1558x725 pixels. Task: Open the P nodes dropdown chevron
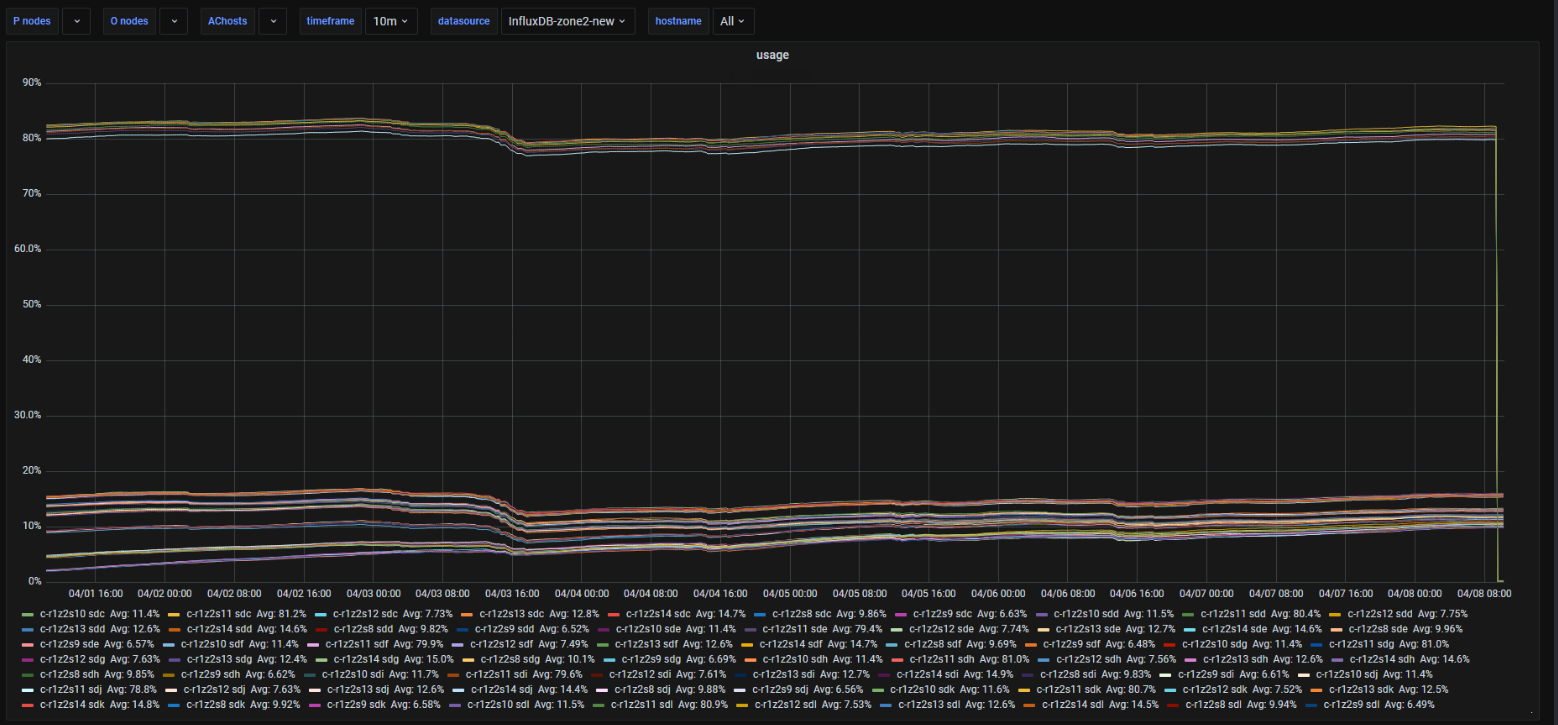tap(77, 21)
